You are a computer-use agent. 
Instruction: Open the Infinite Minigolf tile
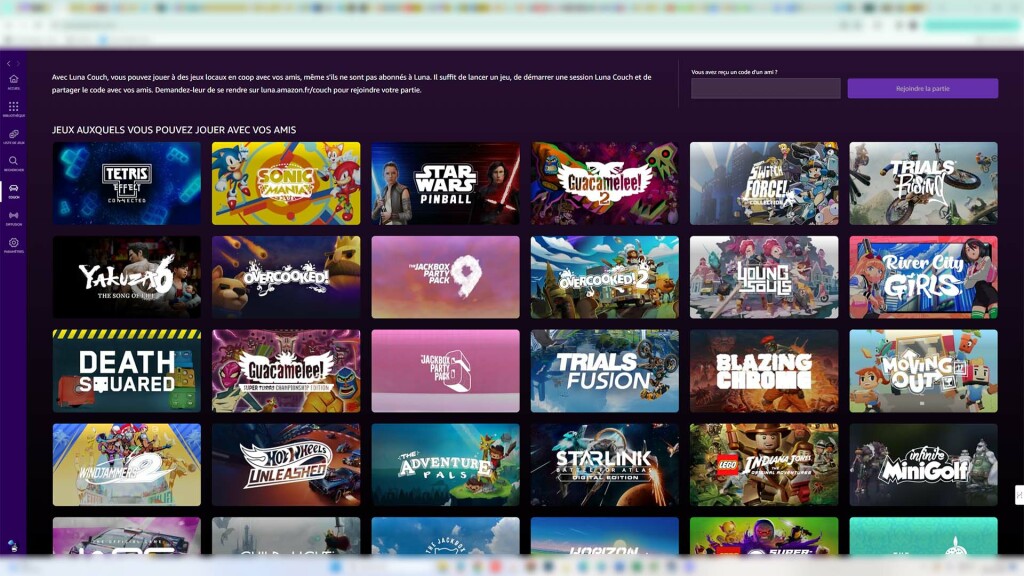923,465
